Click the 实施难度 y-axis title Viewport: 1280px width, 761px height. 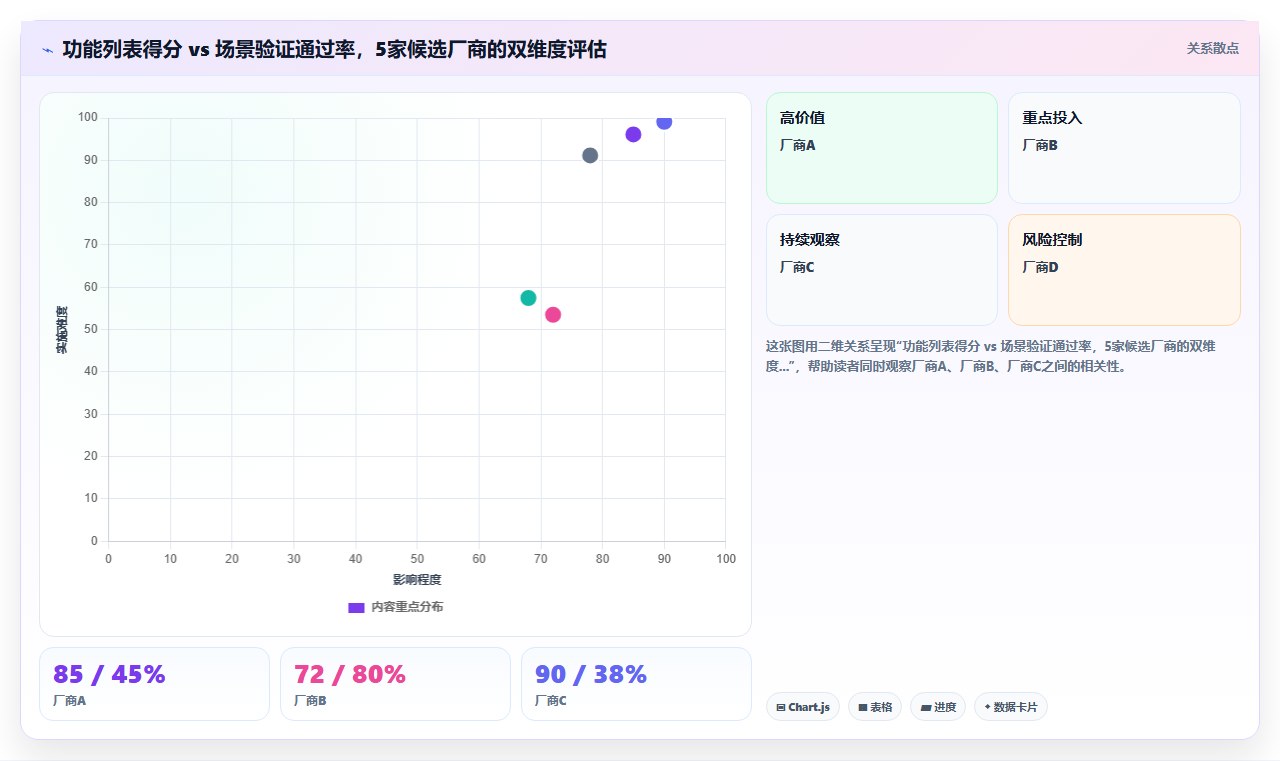[62, 330]
